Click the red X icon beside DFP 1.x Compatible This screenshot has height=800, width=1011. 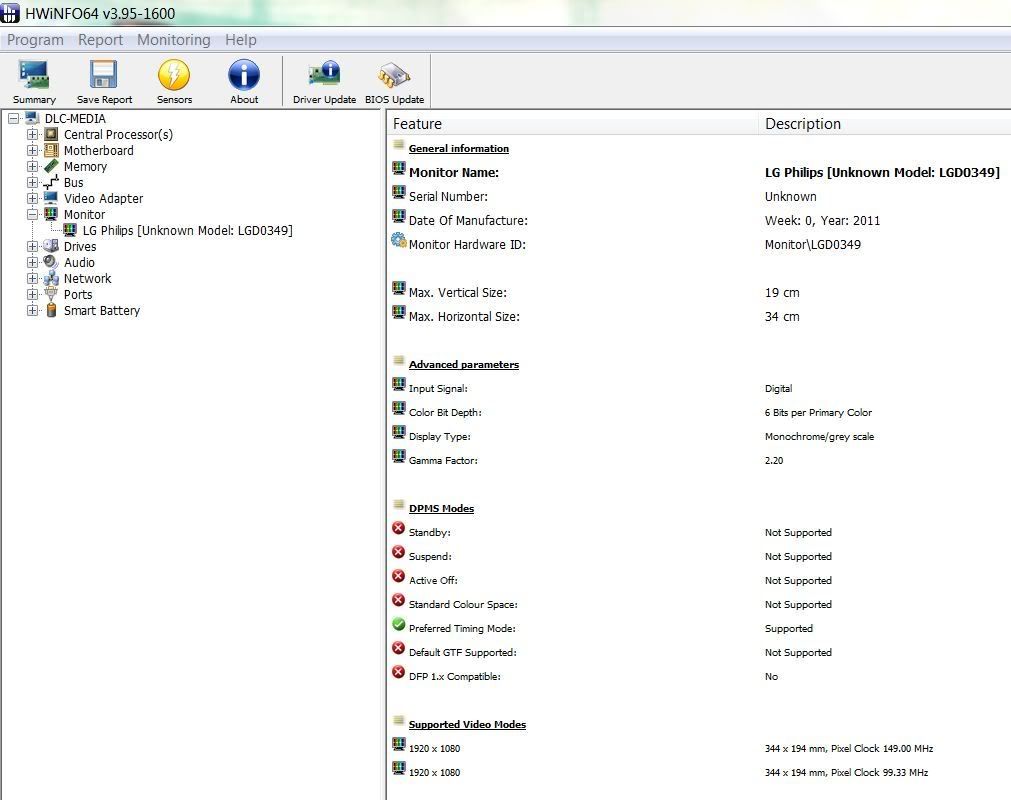pos(399,672)
